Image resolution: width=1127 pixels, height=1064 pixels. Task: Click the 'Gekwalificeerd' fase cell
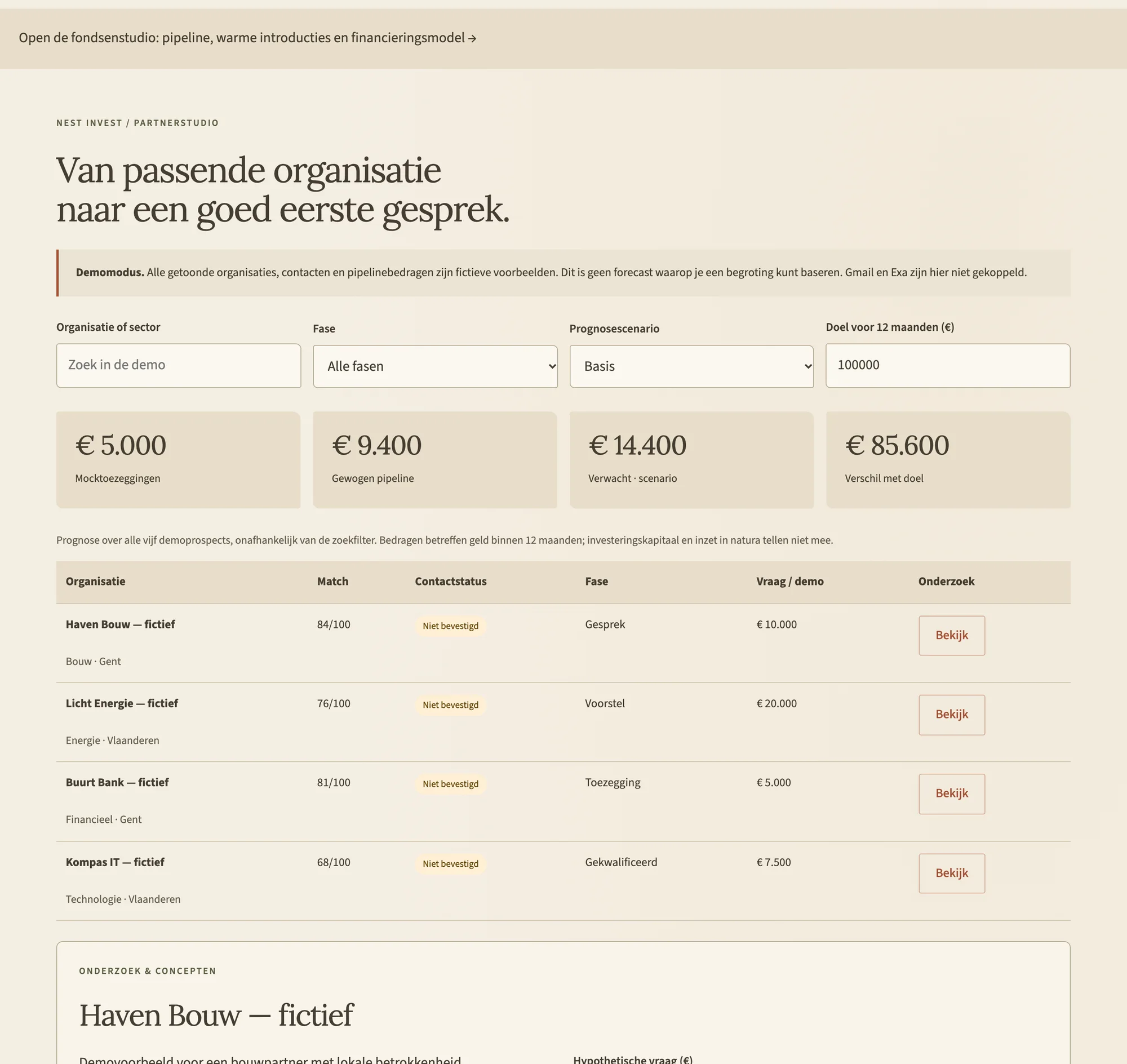click(x=621, y=862)
